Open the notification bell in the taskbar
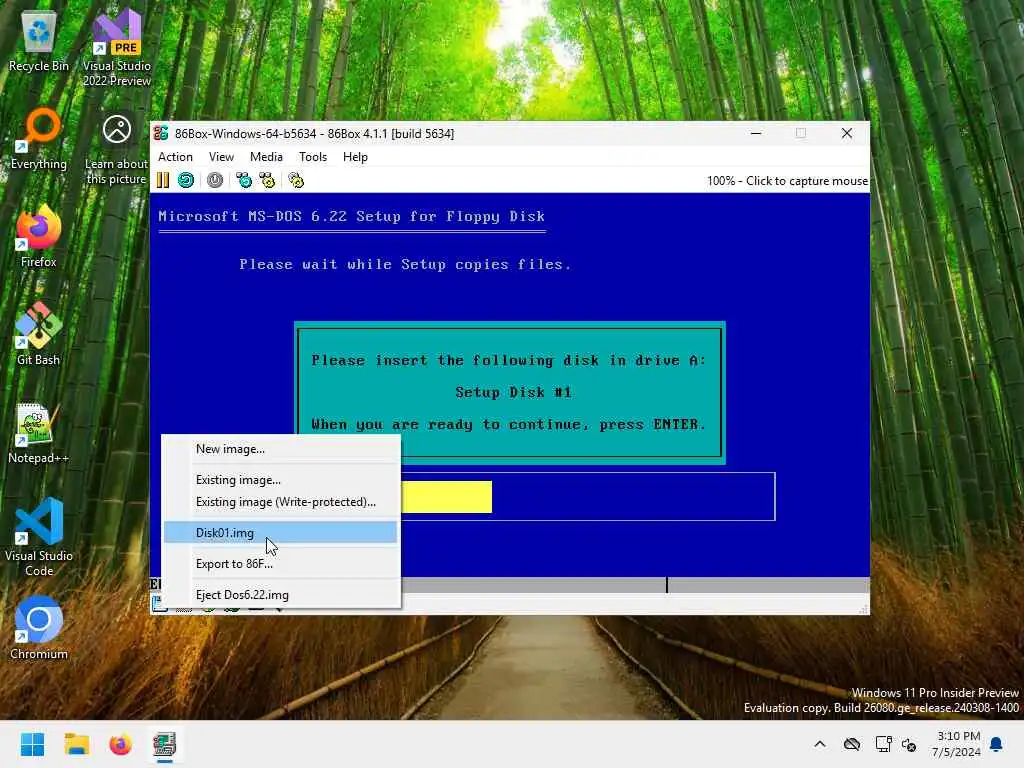1024x768 pixels. tap(997, 744)
